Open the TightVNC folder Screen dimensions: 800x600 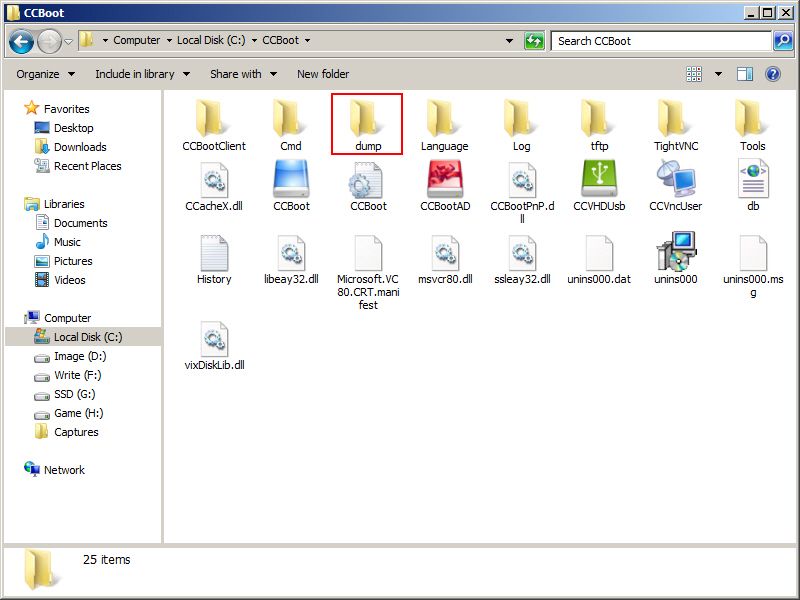tap(676, 125)
